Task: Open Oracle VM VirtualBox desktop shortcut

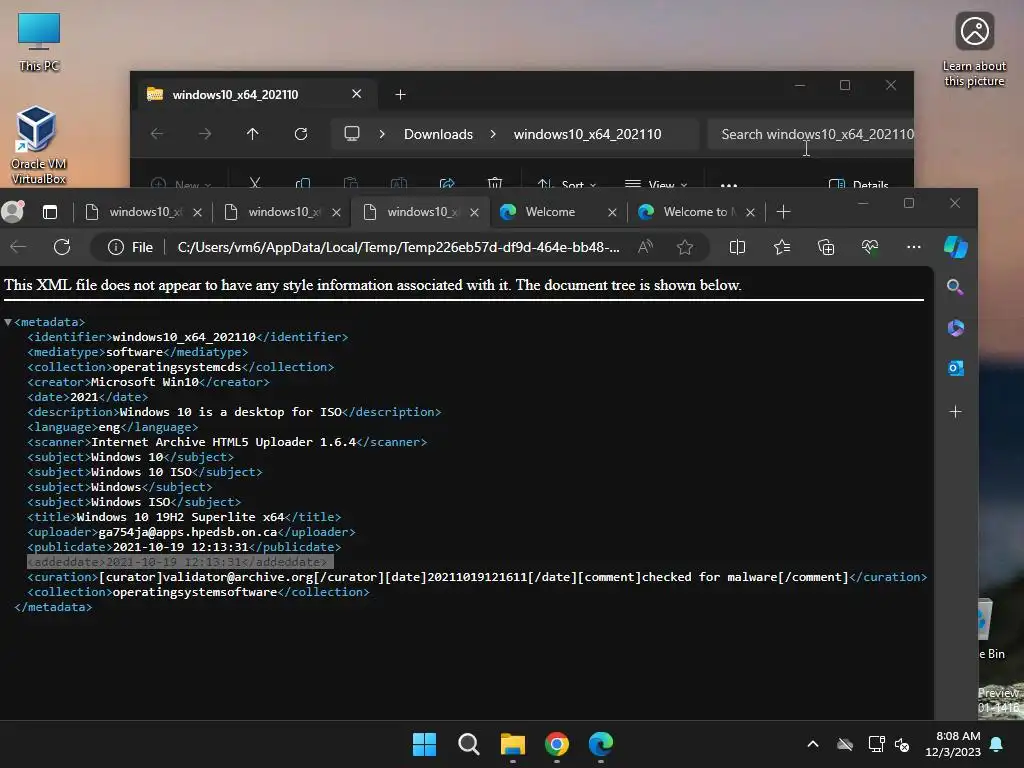Action: 38,145
